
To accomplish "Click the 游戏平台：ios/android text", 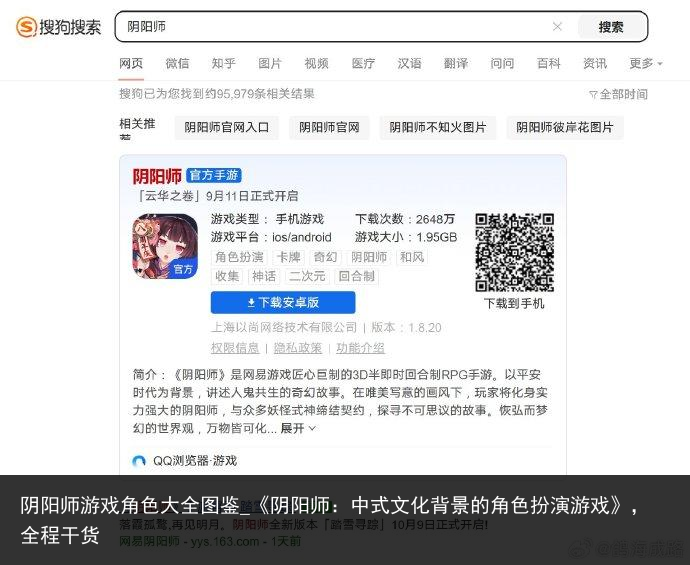I will pyautogui.click(x=271, y=237).
